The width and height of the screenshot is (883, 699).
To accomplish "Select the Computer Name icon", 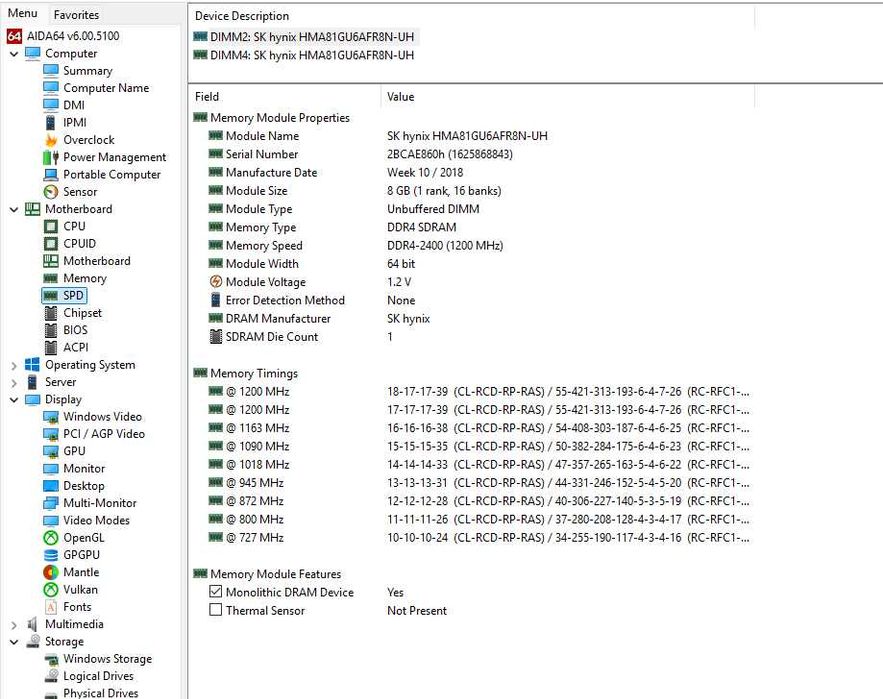I will pyautogui.click(x=51, y=88).
